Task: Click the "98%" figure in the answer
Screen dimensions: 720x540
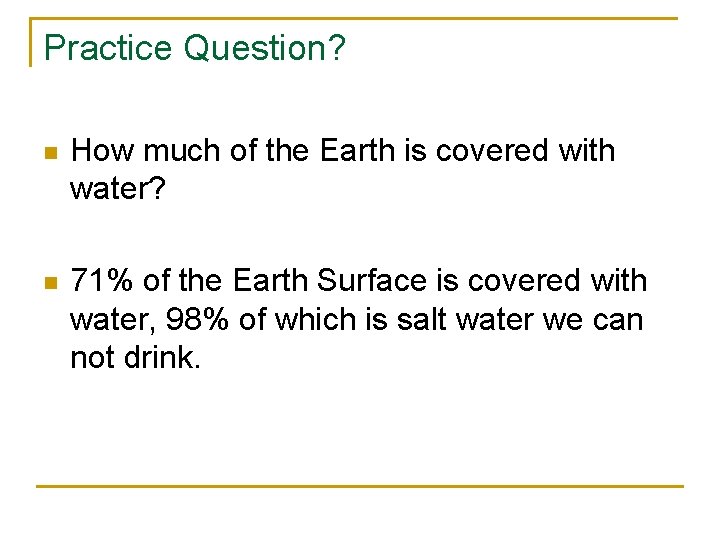Action: pos(197,319)
